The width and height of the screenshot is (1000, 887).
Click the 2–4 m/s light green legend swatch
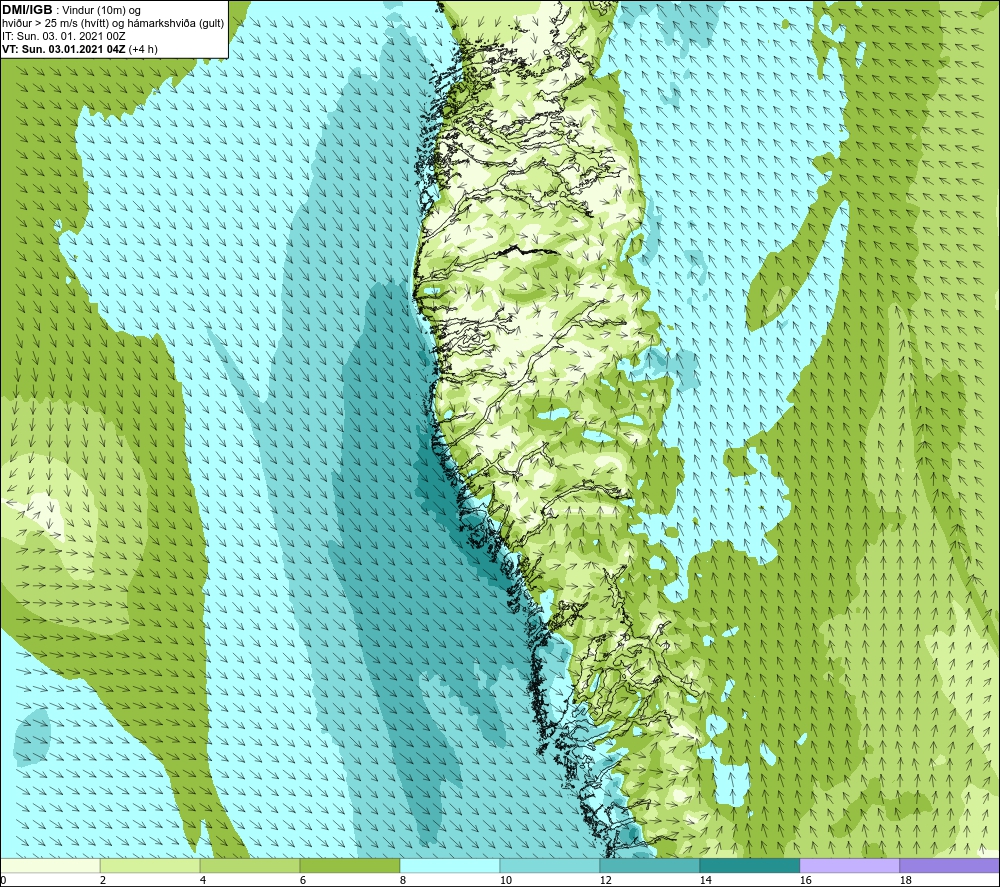click(x=150, y=865)
